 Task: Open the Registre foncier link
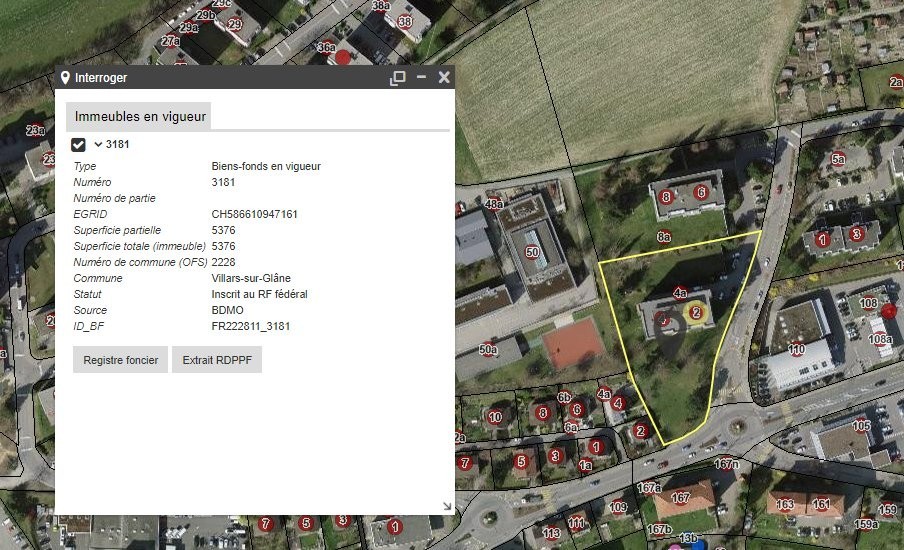click(120, 360)
